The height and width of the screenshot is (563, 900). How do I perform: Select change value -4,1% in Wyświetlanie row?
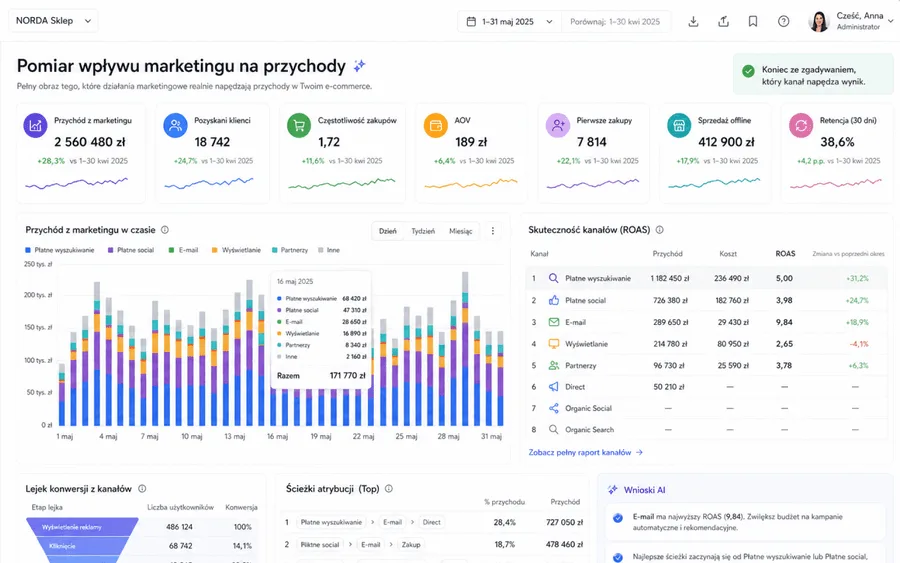pos(859,344)
